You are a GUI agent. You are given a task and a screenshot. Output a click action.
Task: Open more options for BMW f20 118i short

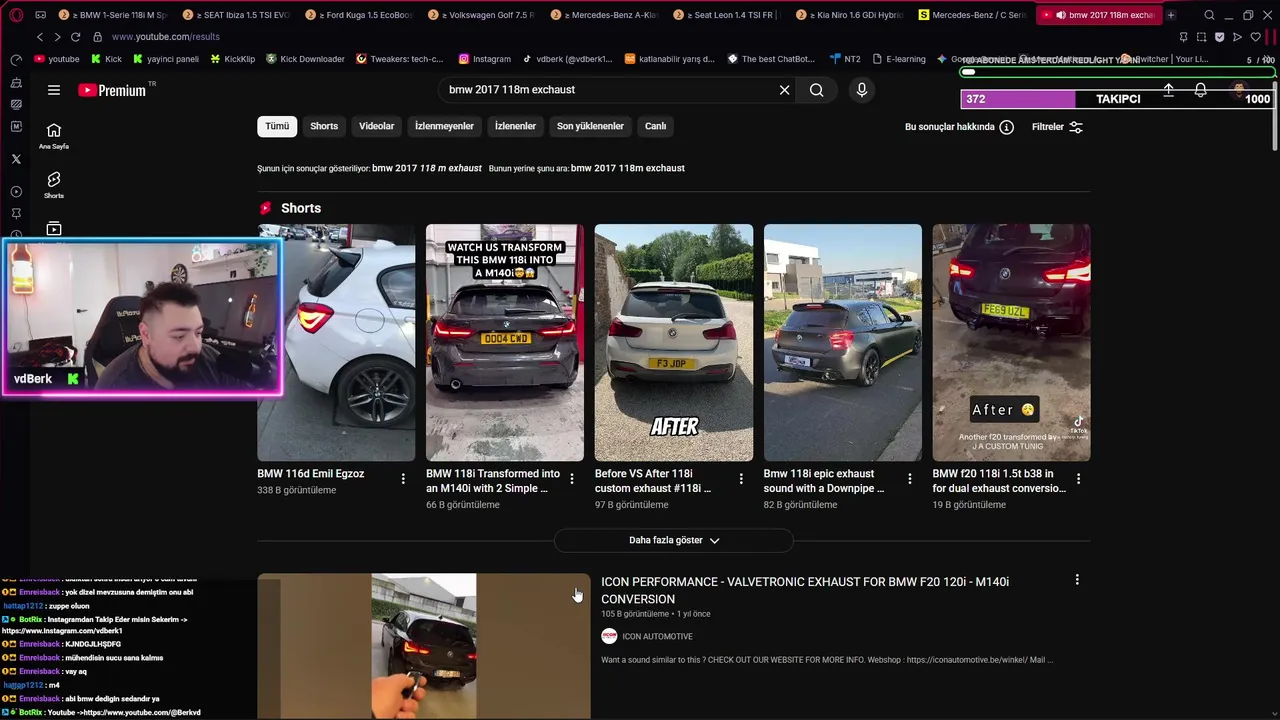(x=1079, y=479)
